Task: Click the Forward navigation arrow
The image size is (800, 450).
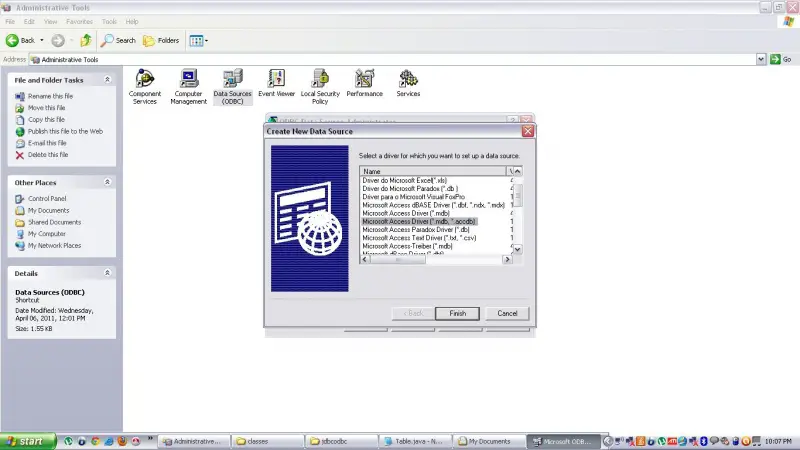Action: pyautogui.click(x=58, y=40)
